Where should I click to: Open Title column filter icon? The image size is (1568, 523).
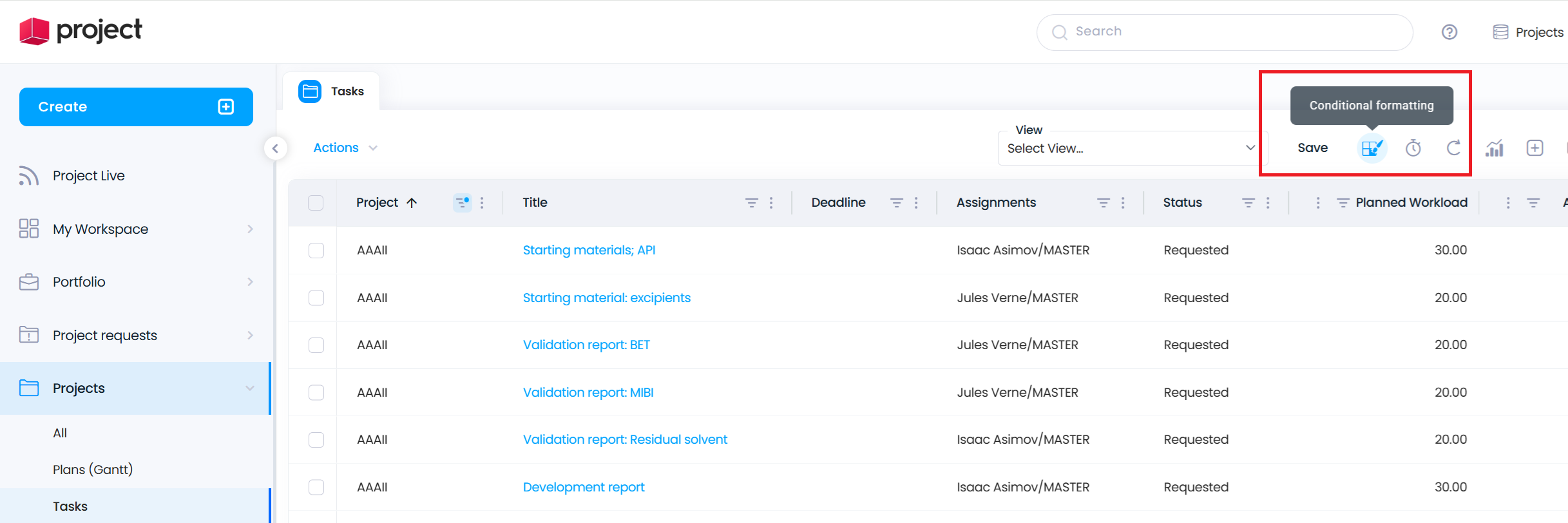[x=751, y=203]
